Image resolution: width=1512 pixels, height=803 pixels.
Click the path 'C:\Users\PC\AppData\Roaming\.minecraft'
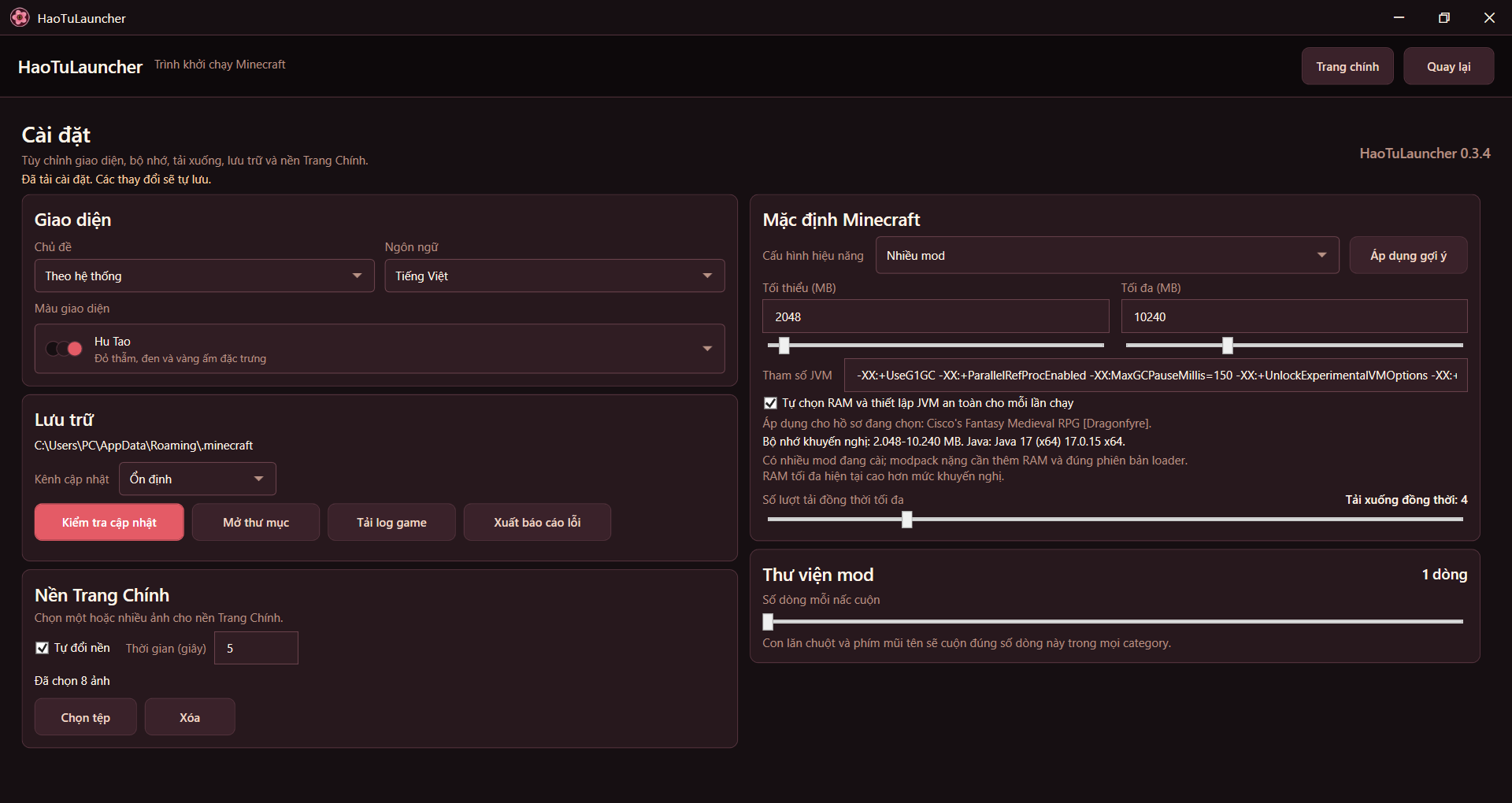143,446
